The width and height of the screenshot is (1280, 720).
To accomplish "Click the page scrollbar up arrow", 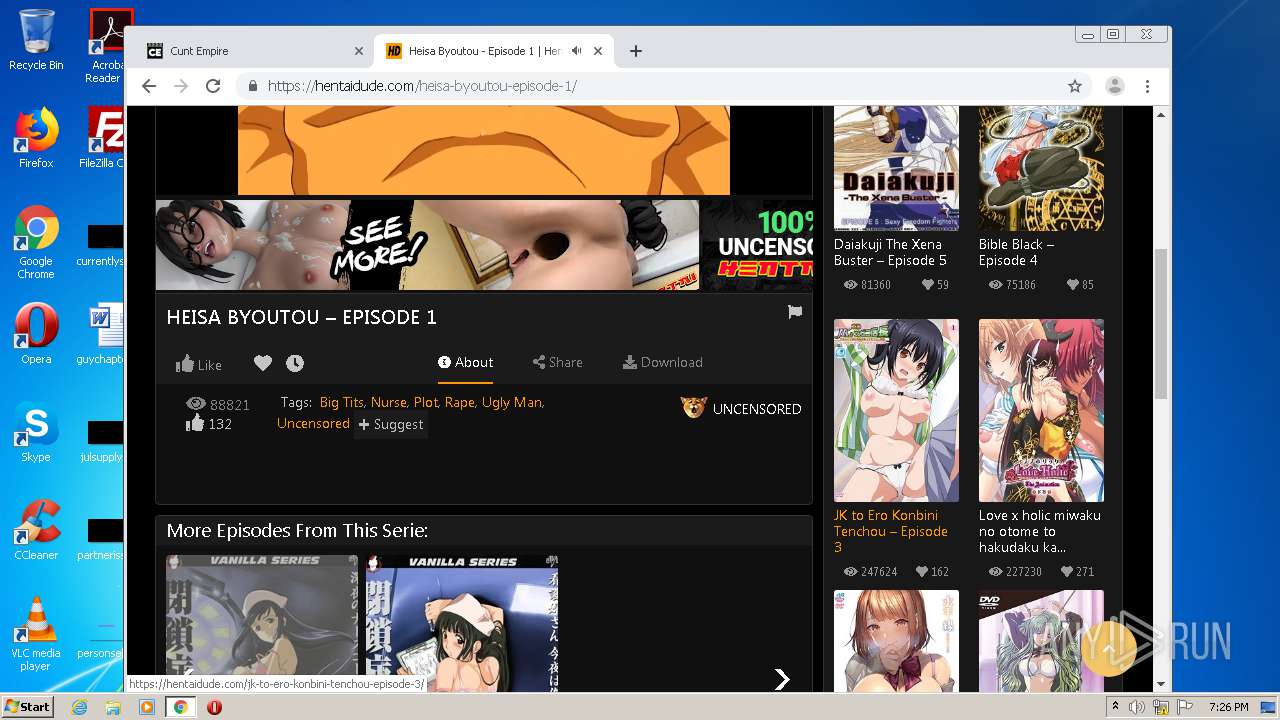I will (1161, 115).
